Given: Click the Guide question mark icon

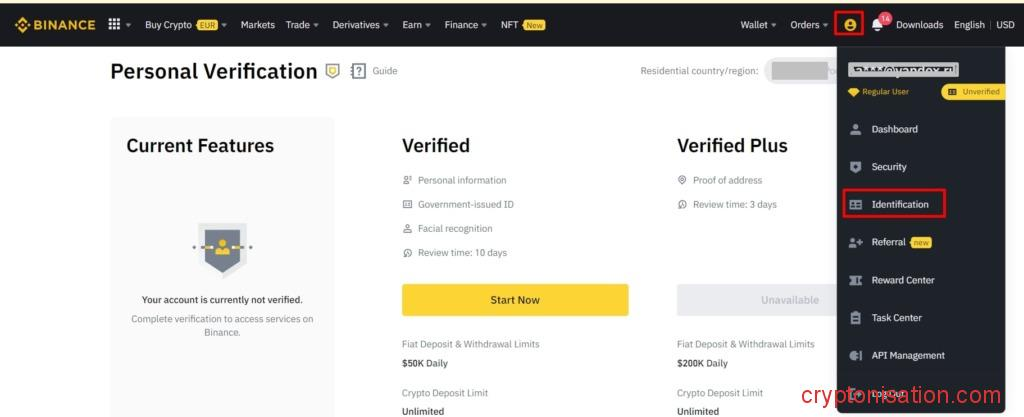Looking at the screenshot, I should coord(358,72).
